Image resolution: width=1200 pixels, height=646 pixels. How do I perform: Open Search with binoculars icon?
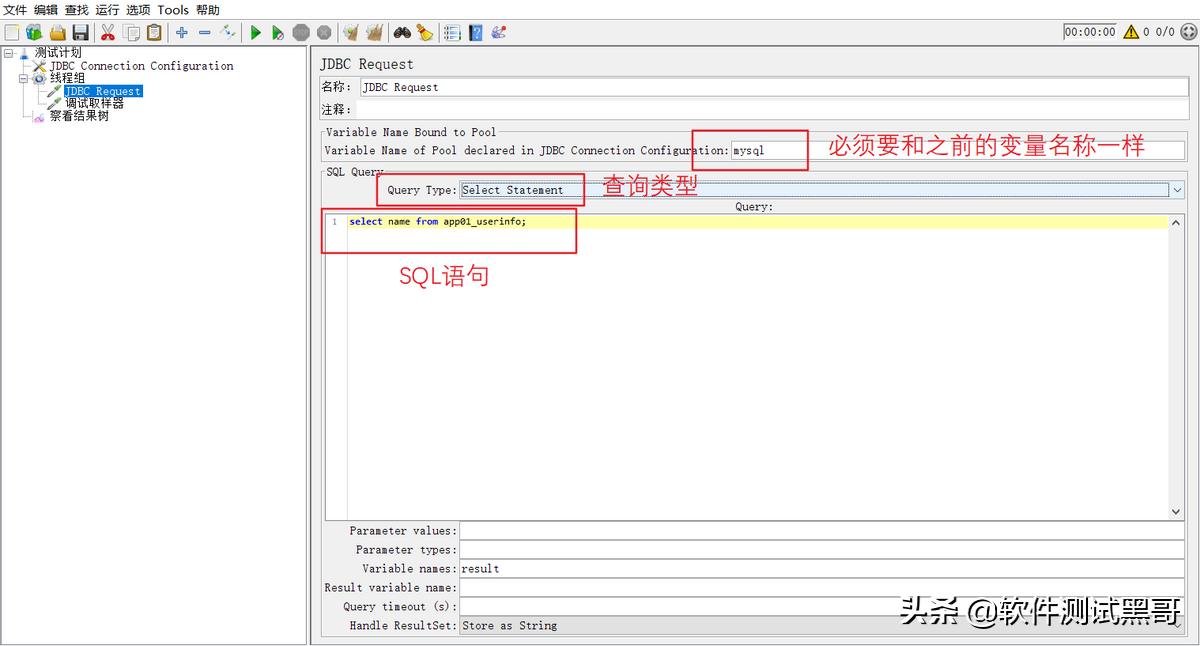click(402, 32)
